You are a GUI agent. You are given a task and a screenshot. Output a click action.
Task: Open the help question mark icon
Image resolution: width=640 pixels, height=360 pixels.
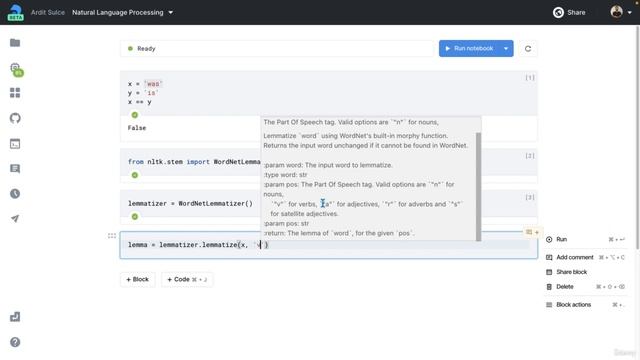(15, 342)
